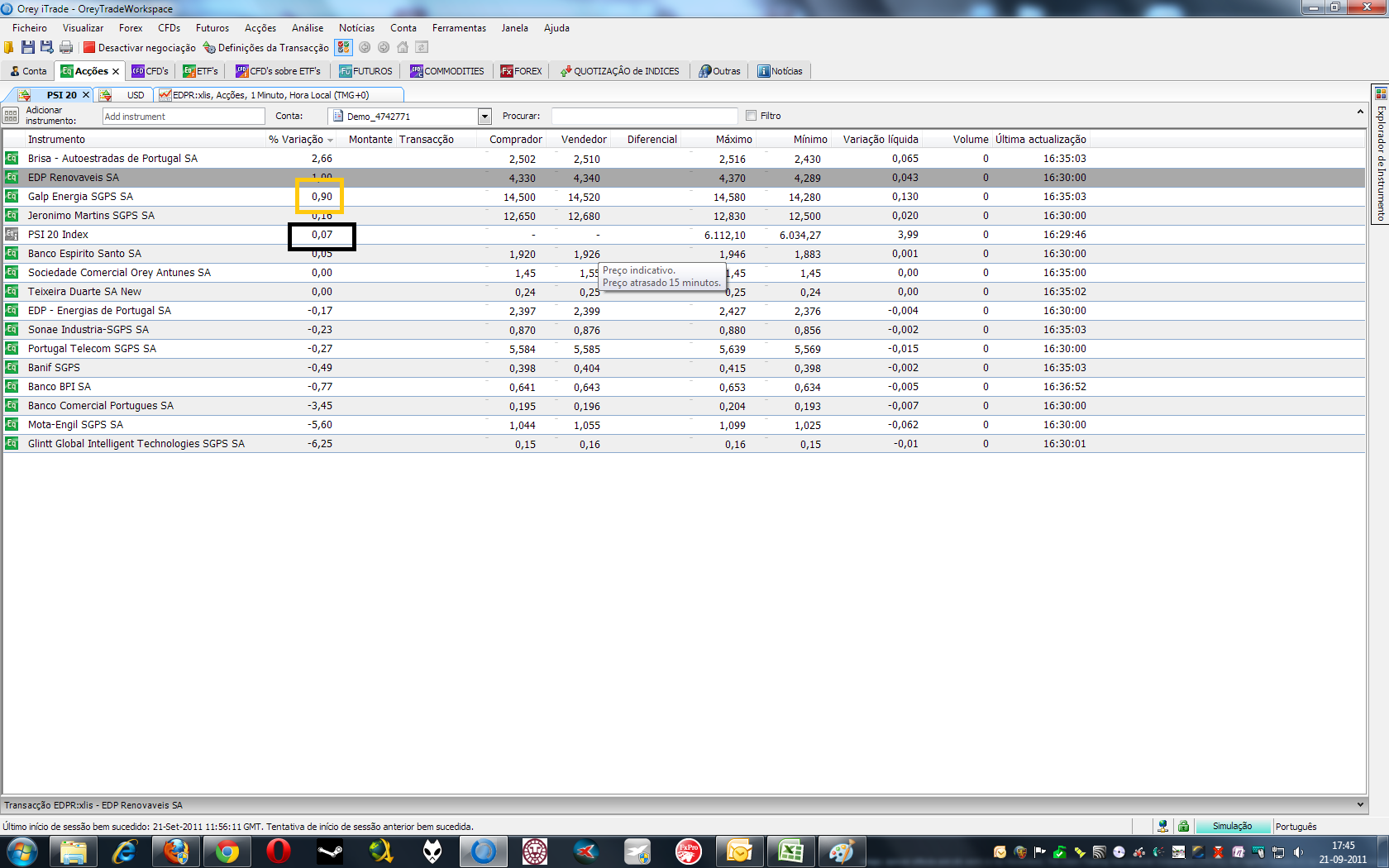The width and height of the screenshot is (1389, 868).
Task: Click the Volume column header
Action: point(970,140)
